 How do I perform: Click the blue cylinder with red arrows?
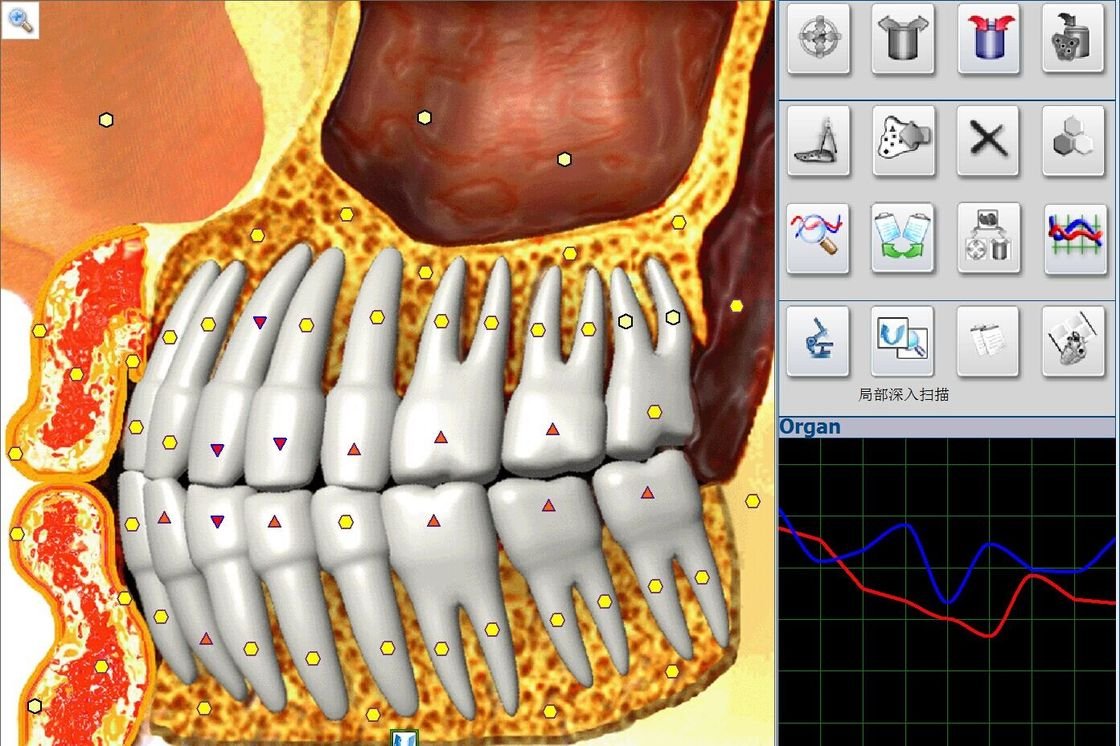coord(988,39)
